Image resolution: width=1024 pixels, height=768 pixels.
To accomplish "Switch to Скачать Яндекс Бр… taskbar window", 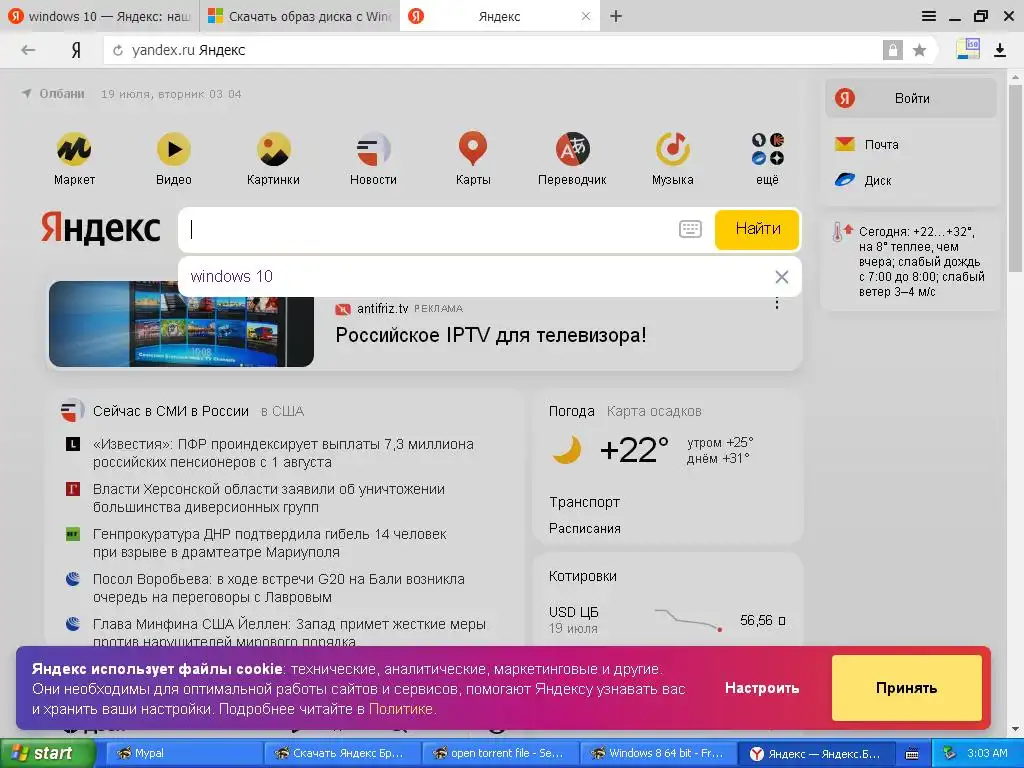I will [x=342, y=754].
